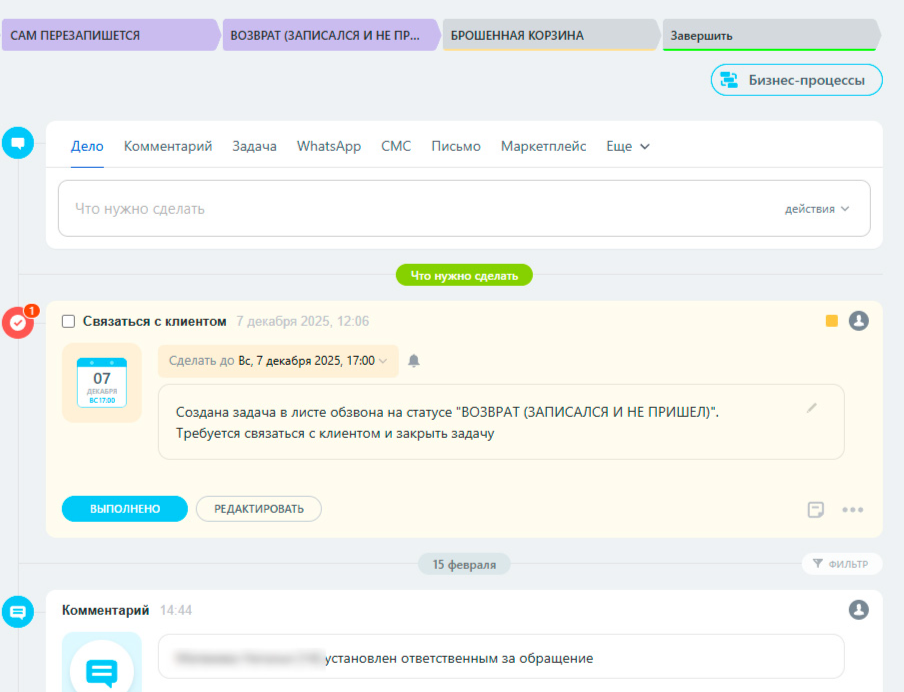Image resolution: width=904 pixels, height=692 pixels.
Task: Open the three-dots menu on task
Action: tap(853, 510)
